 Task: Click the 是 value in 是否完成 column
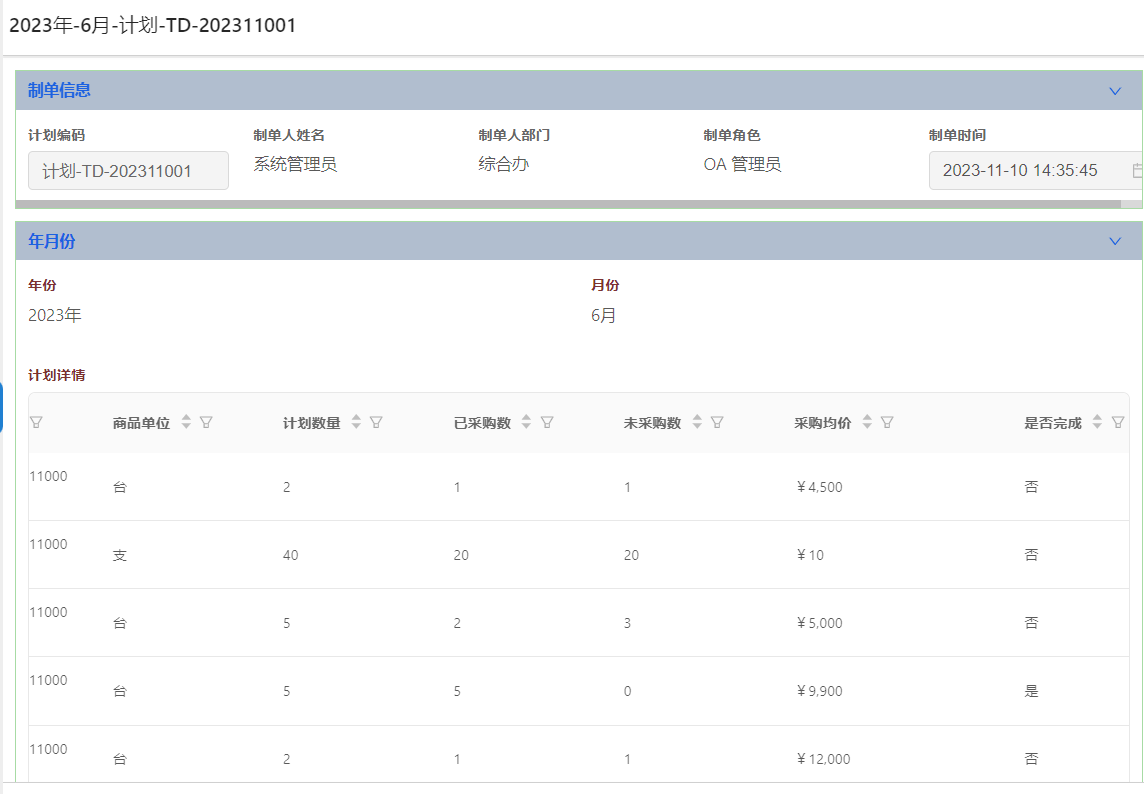1031,691
